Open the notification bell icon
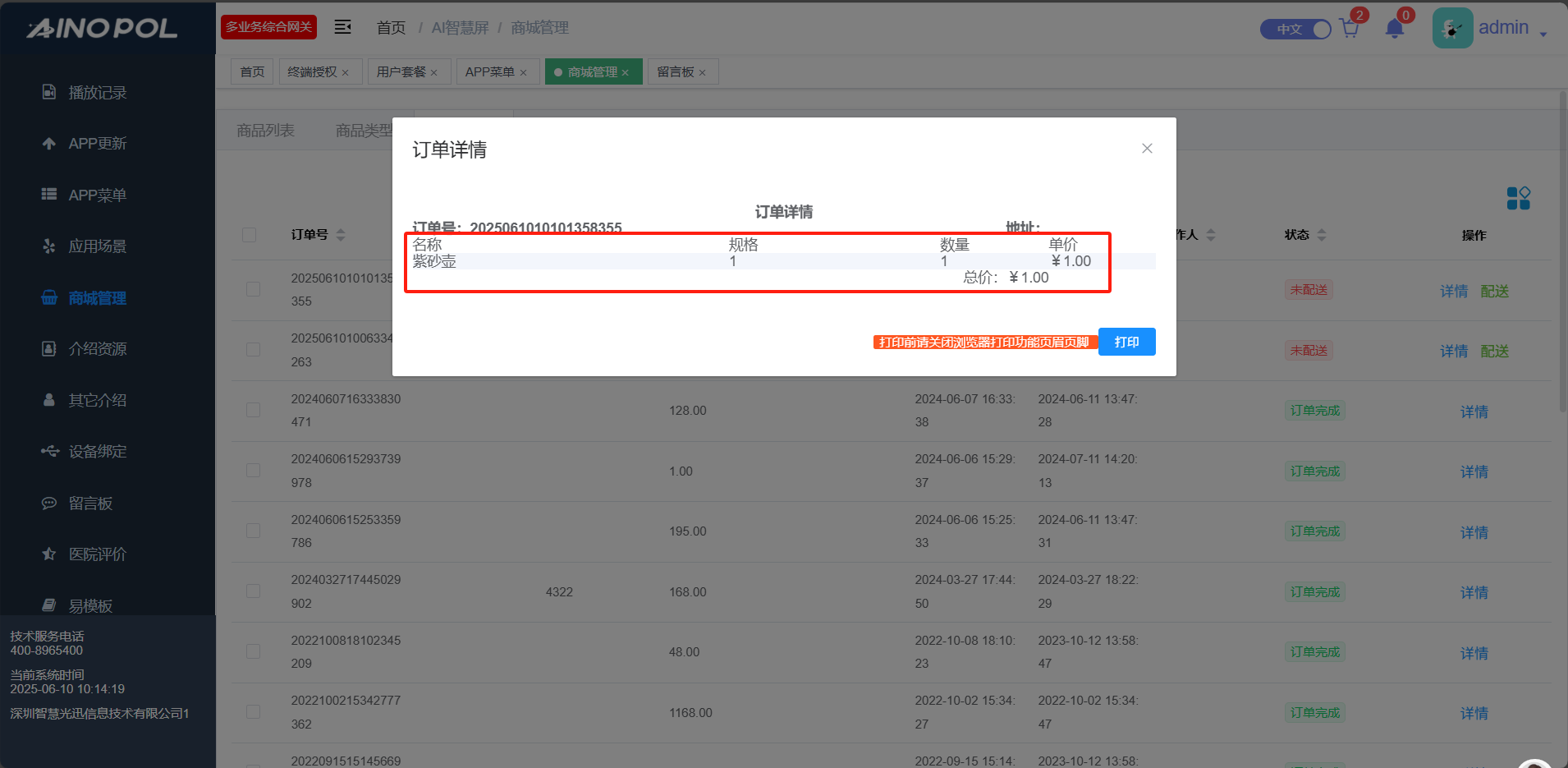This screenshot has width=1568, height=768. 1394,29
